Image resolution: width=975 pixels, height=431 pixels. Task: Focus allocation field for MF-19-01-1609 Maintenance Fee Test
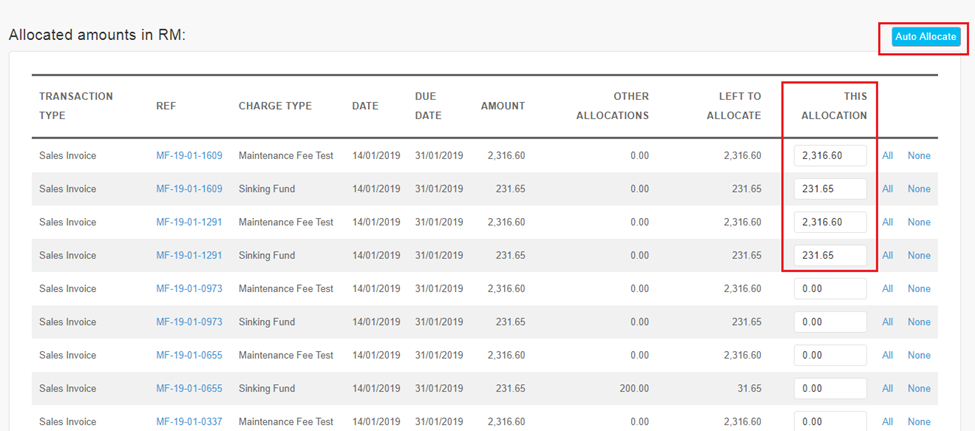point(830,156)
